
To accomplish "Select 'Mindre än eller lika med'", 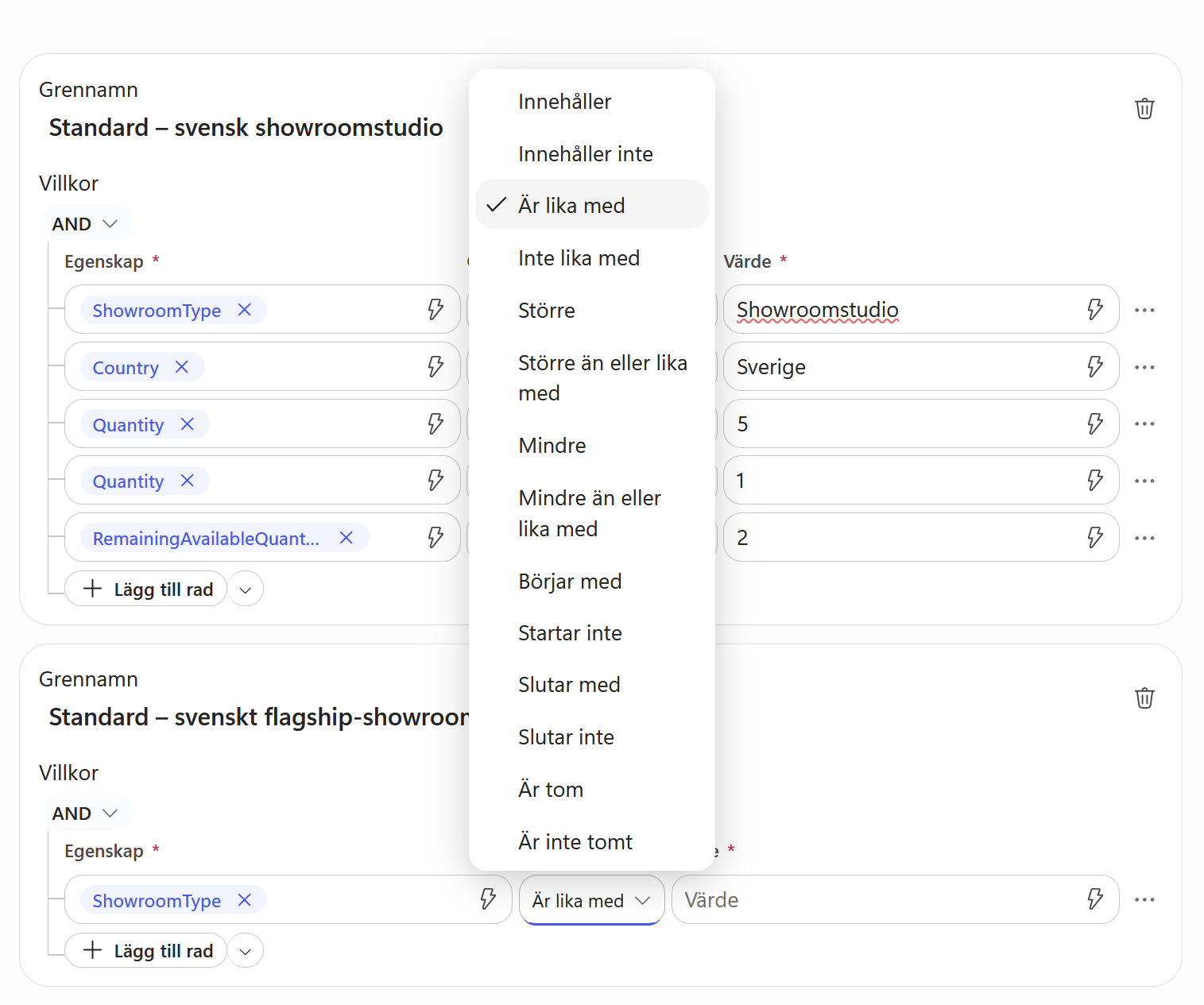I will coord(592,513).
